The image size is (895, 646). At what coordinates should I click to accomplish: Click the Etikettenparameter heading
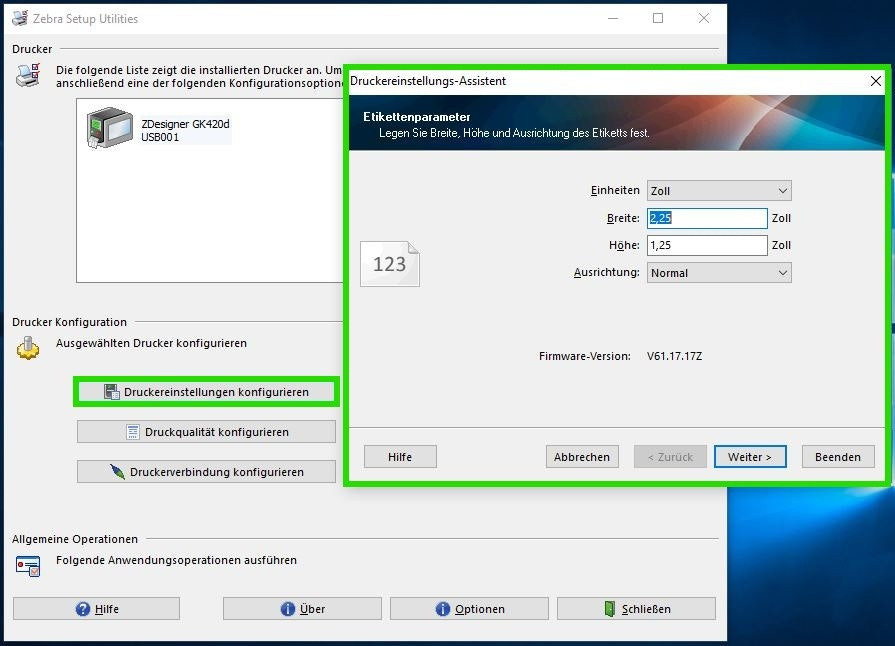417,117
